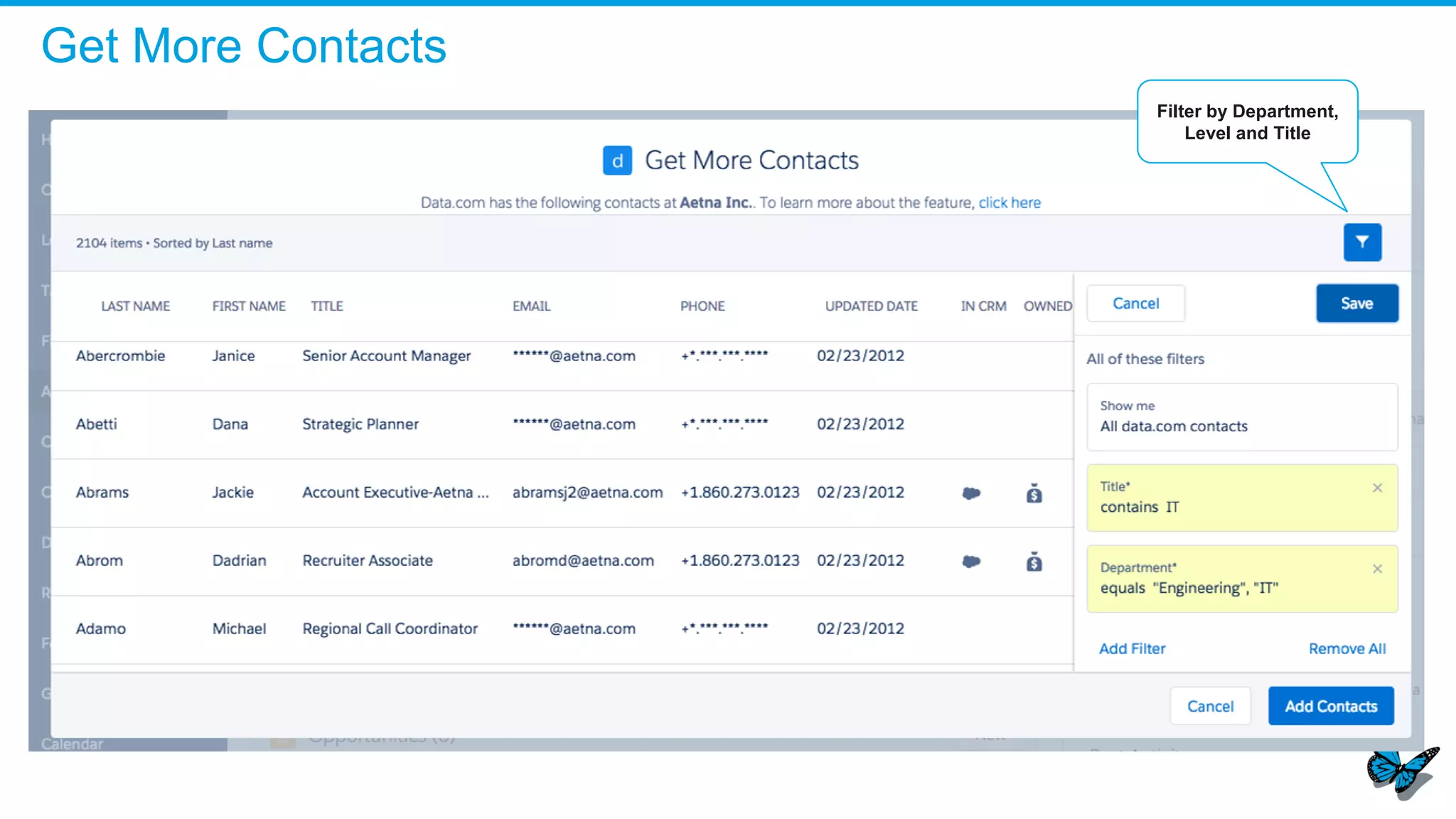Sort by Phone column header
This screenshot has width=1456, height=819.
(x=702, y=306)
